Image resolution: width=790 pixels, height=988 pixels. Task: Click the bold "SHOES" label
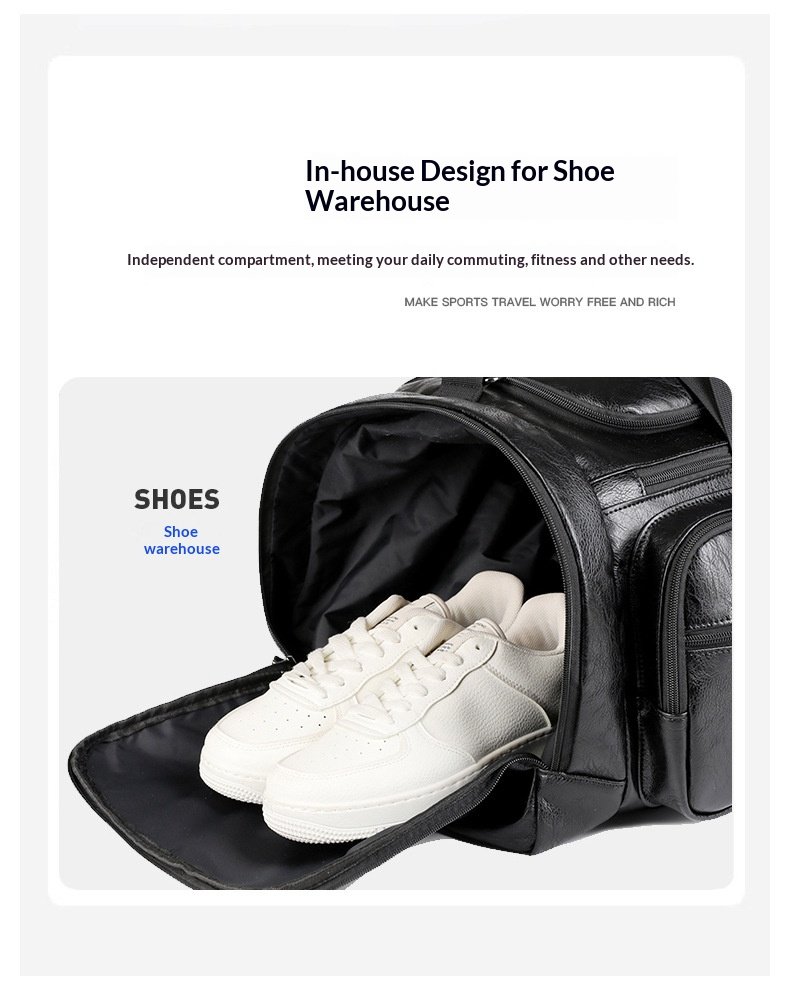(176, 499)
